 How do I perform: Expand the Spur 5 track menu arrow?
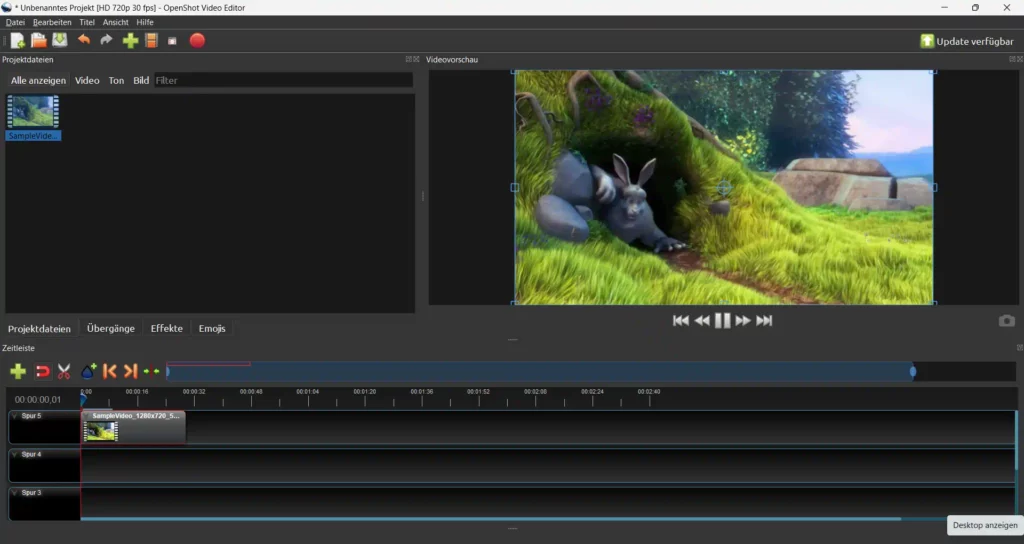[15, 416]
